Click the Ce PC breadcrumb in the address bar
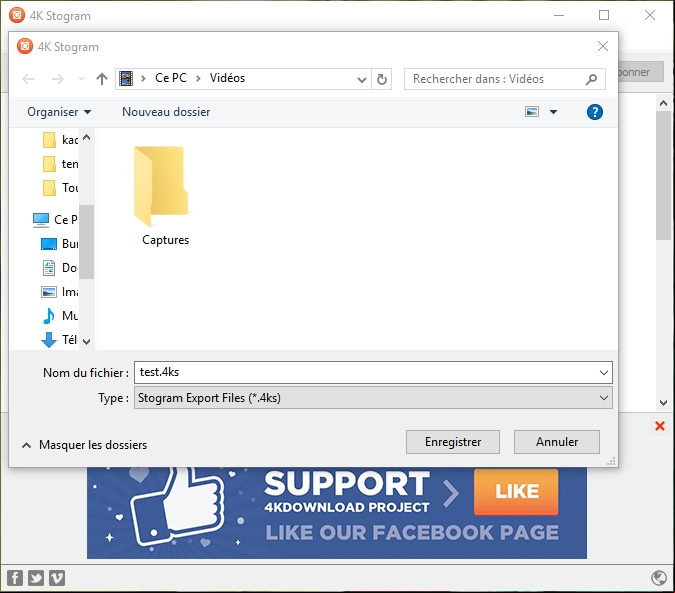Viewport: 675px width, 593px height. [x=170, y=78]
